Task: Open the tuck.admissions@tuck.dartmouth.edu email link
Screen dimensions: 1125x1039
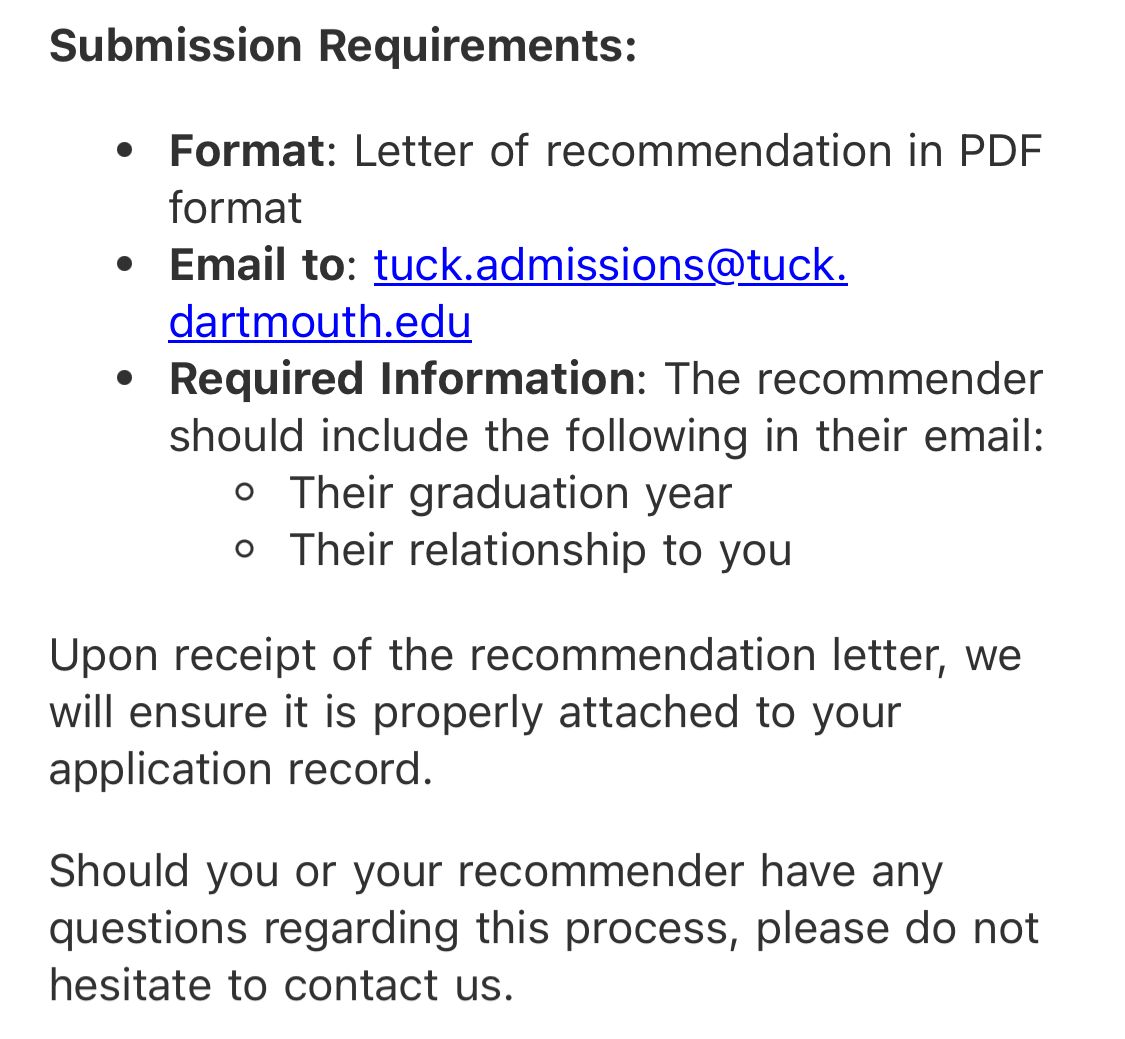Action: (x=610, y=265)
